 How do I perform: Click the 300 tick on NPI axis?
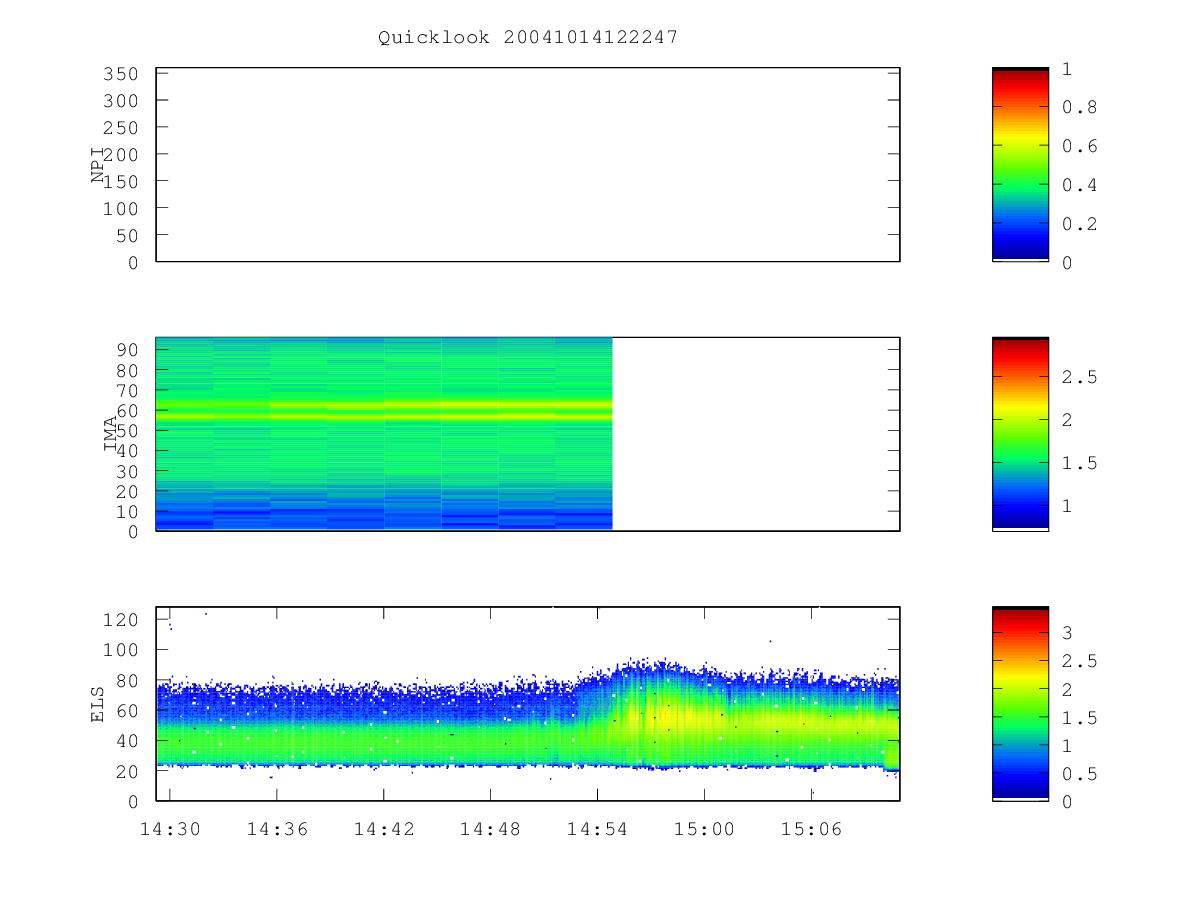[x=122, y=101]
